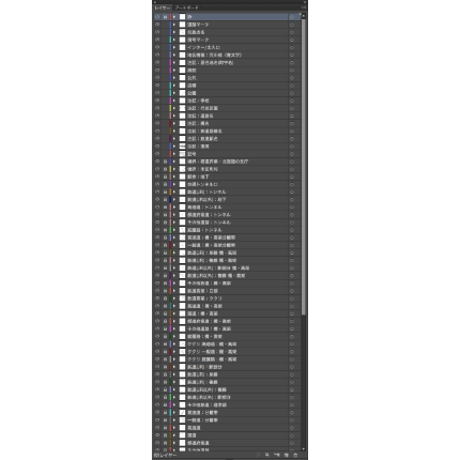The height and width of the screenshot is (460, 460).
Task: Switch to the アートボード tab
Action: (x=187, y=7)
